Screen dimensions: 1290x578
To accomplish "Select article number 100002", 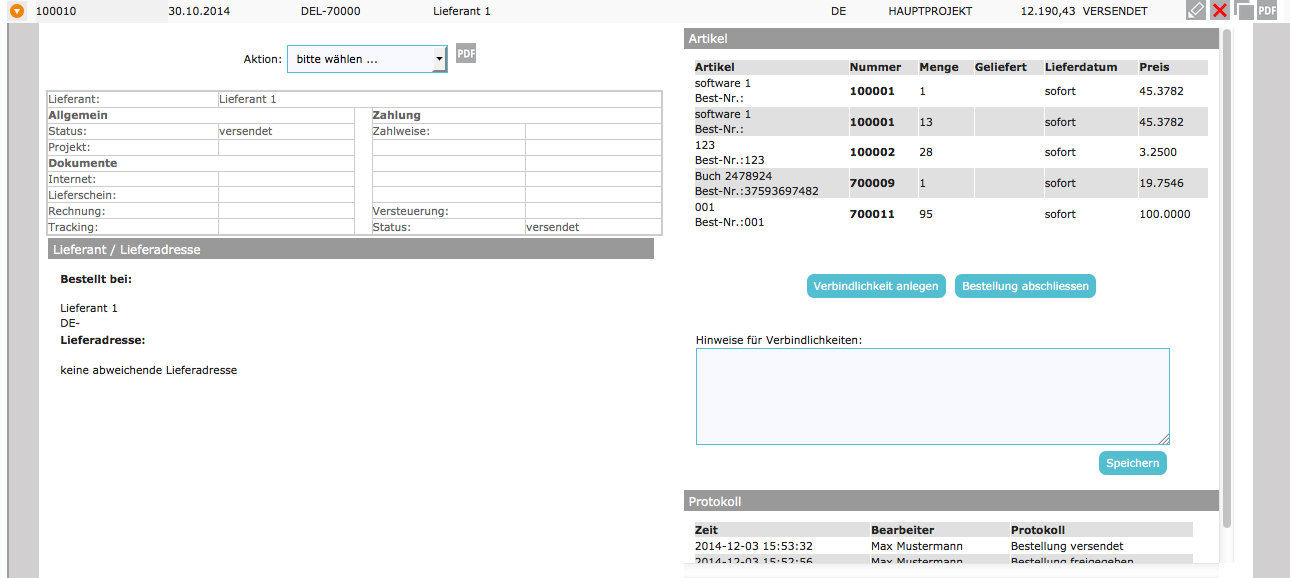I will click(872, 152).
